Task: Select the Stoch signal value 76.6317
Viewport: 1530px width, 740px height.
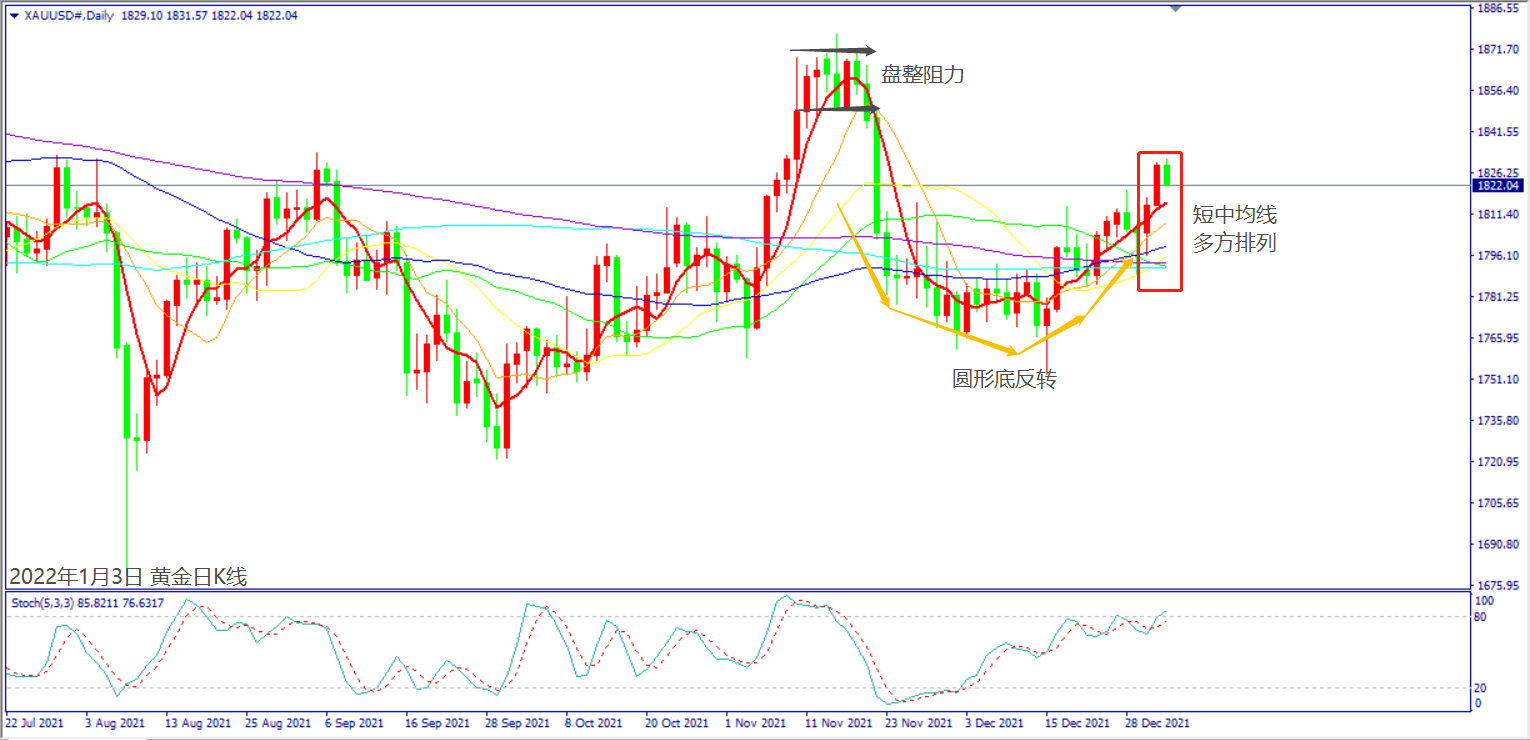Action: click(x=143, y=603)
